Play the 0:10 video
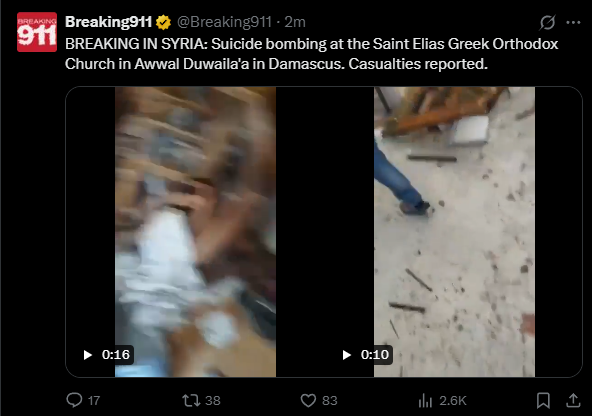This screenshot has width=592, height=416. pos(347,355)
